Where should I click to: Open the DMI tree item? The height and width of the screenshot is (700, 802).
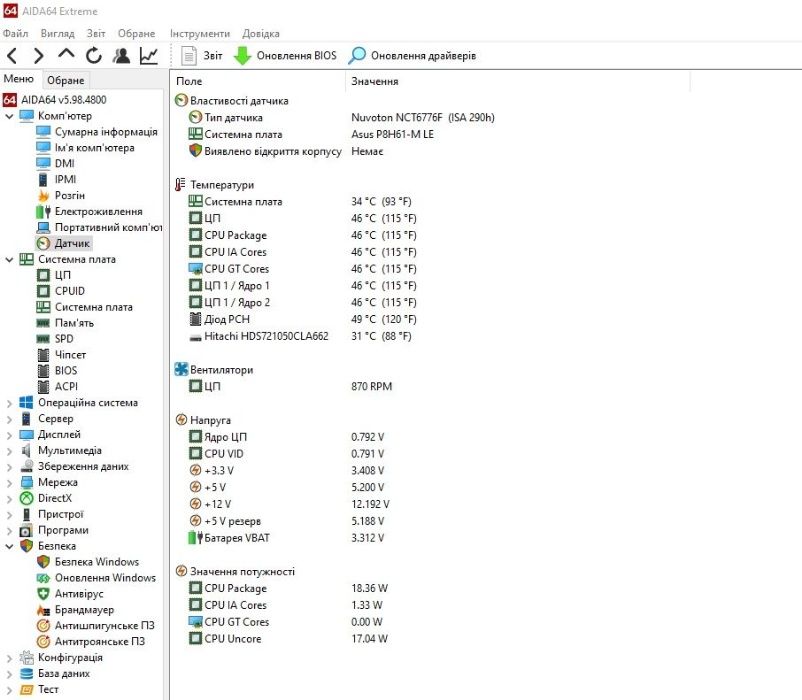pos(55,164)
